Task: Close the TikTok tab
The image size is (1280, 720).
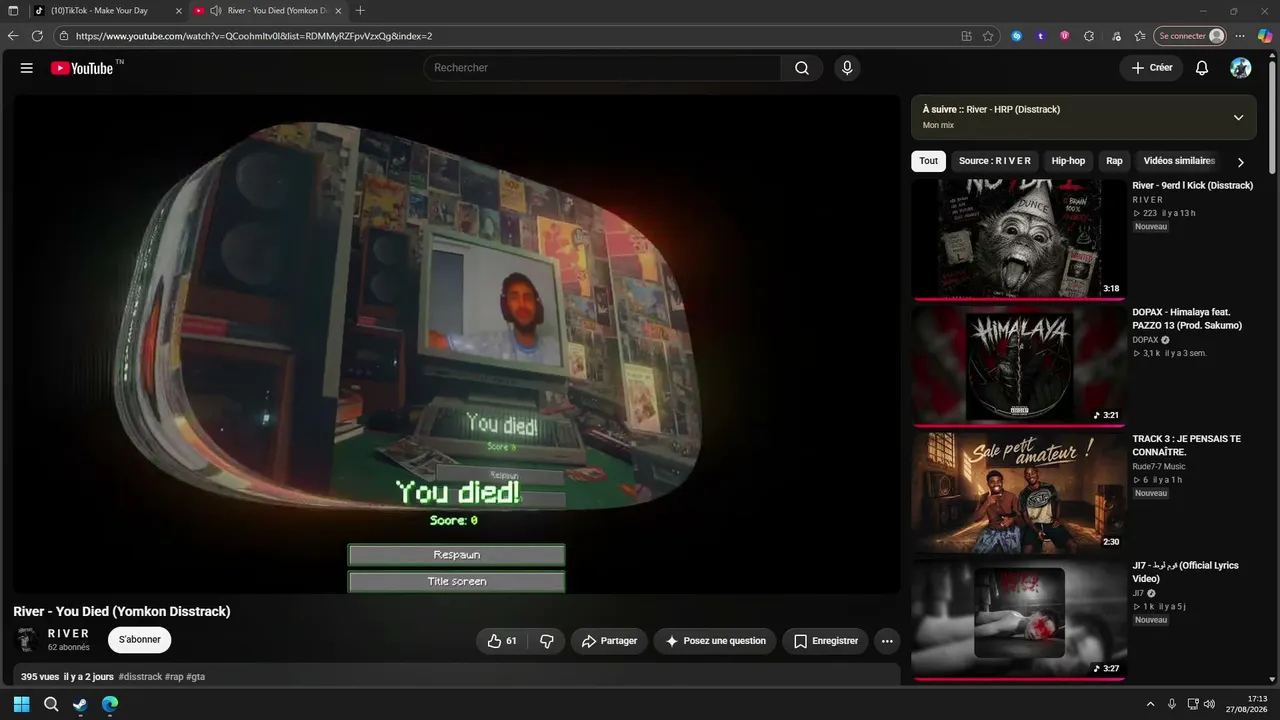Action: pyautogui.click(x=179, y=11)
